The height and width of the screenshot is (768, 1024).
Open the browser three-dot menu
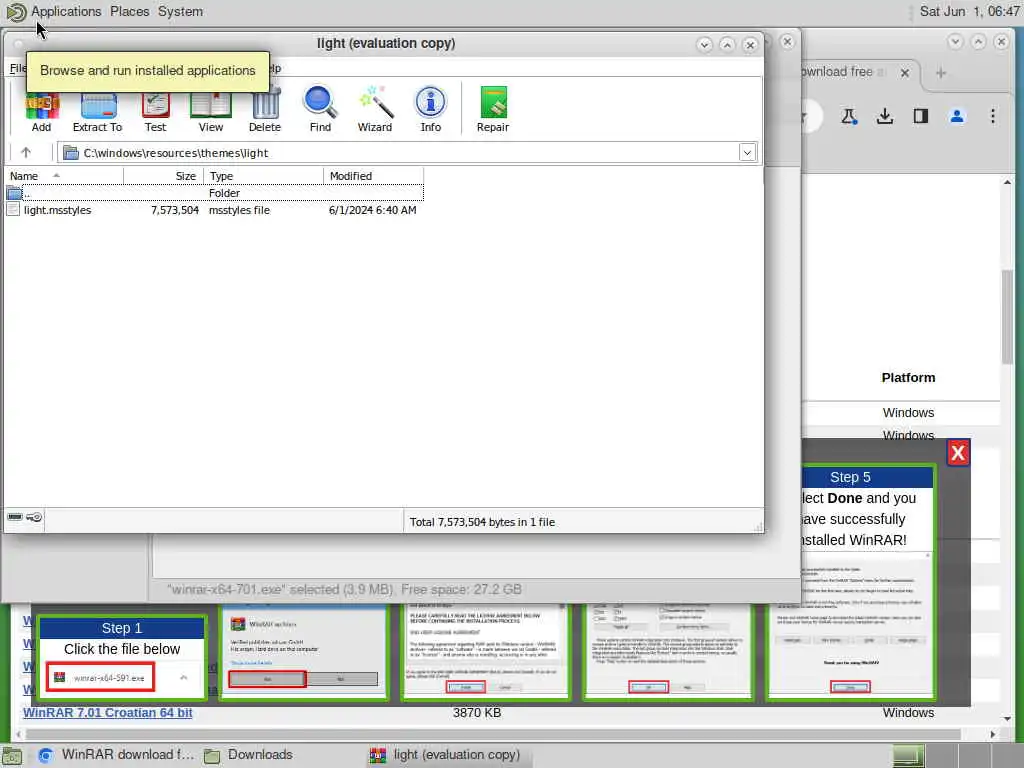tap(993, 117)
